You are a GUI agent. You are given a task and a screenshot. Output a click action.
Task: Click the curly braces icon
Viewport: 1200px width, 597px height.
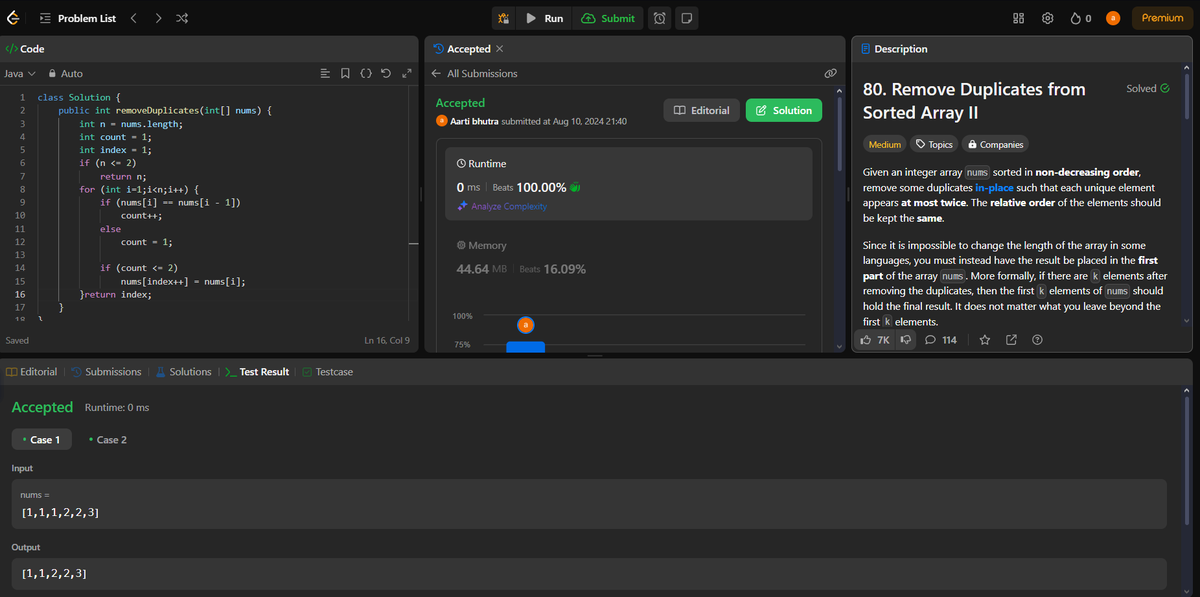tap(366, 73)
